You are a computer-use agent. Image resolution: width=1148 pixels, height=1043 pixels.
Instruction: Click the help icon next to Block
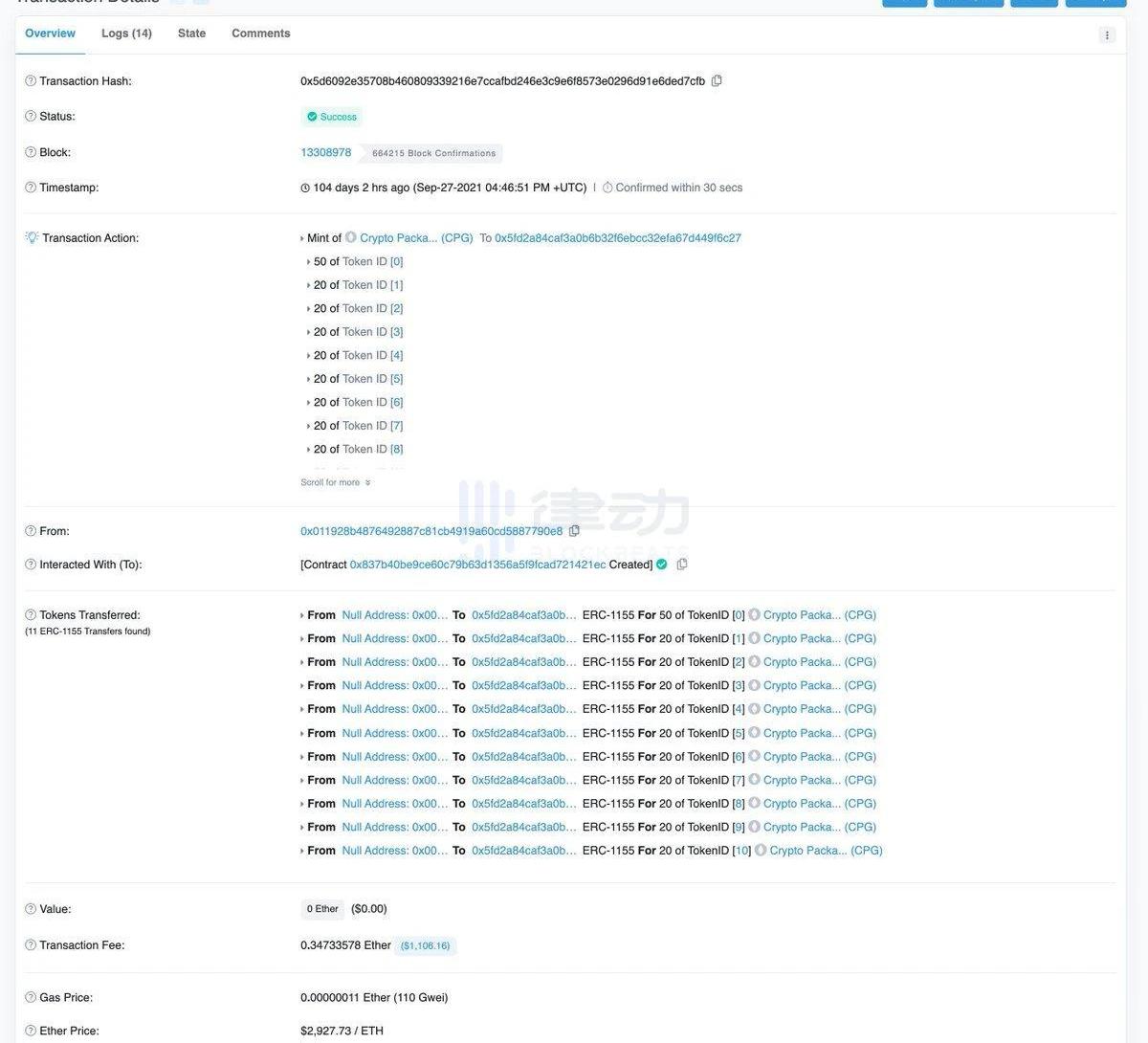point(31,153)
